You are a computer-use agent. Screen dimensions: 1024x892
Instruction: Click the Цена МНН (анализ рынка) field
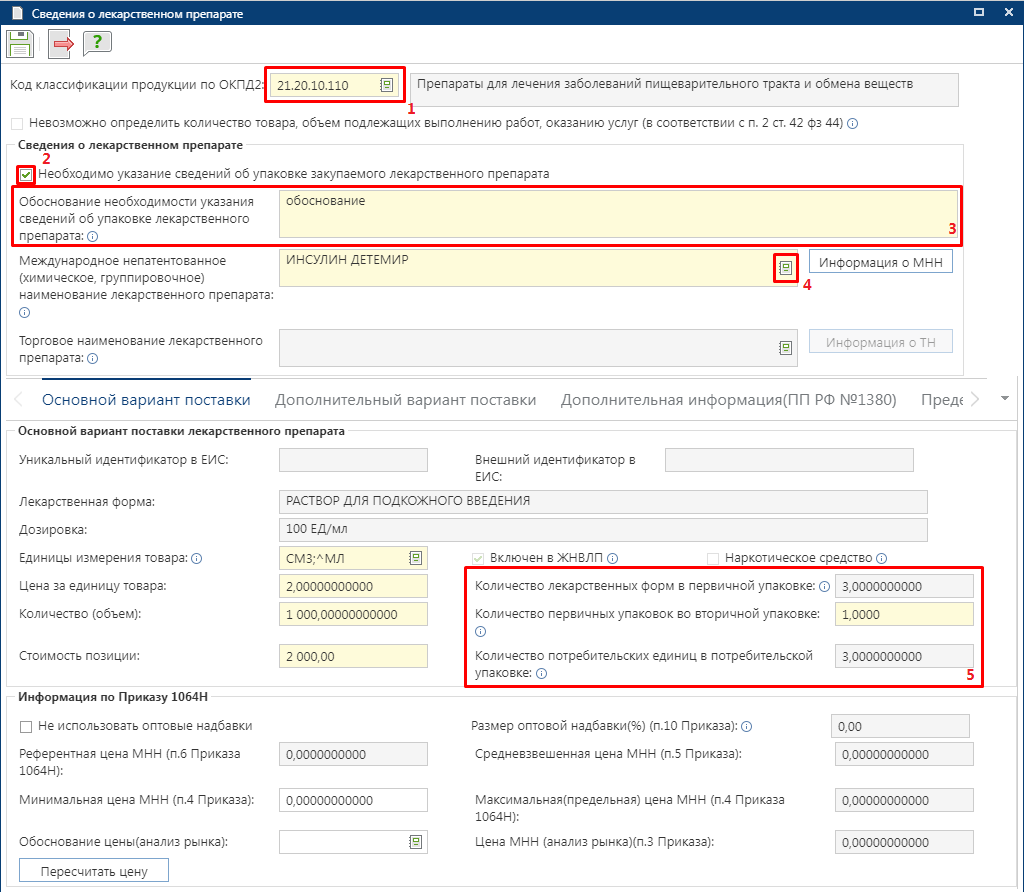point(904,842)
